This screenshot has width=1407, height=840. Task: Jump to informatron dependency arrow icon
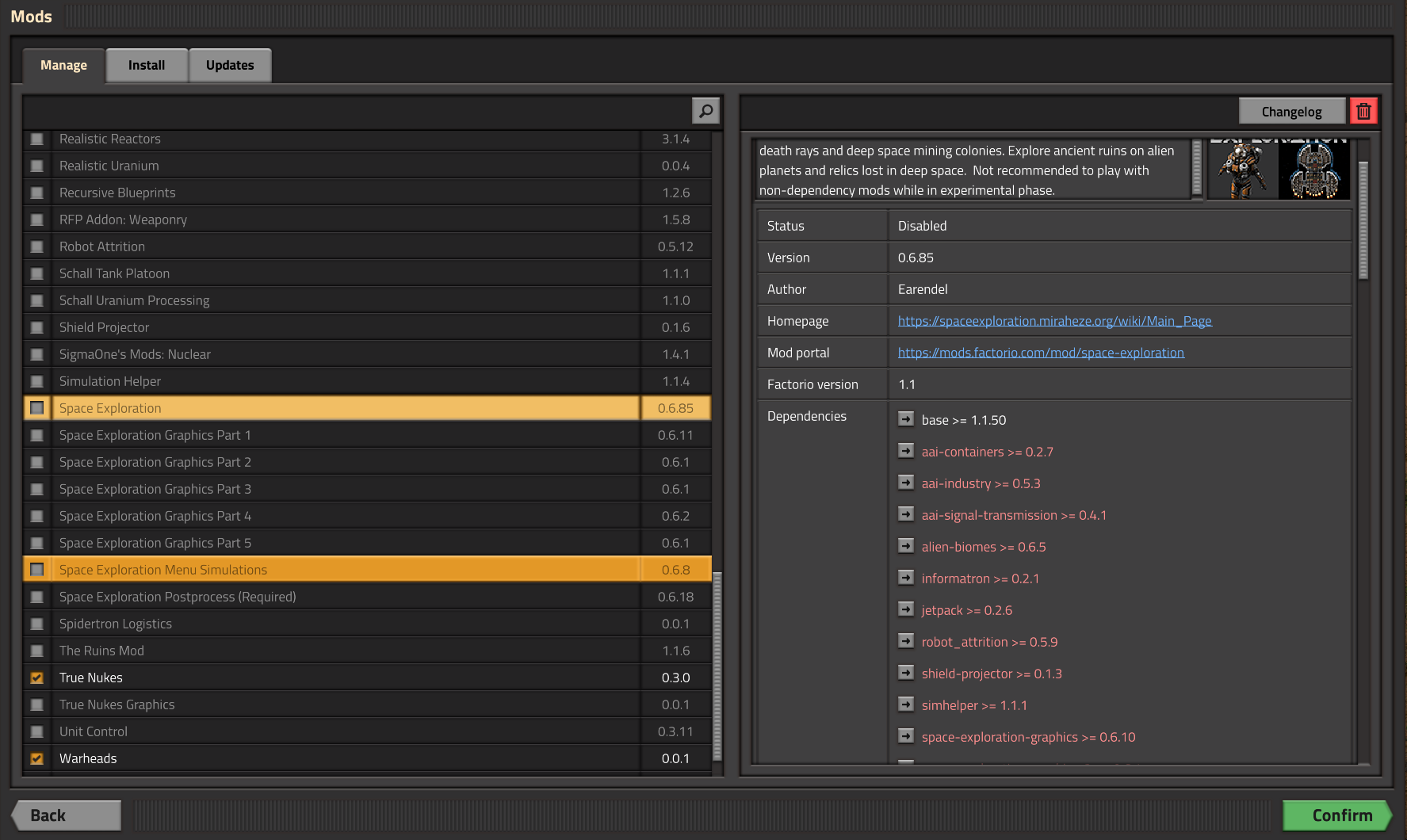(x=906, y=578)
